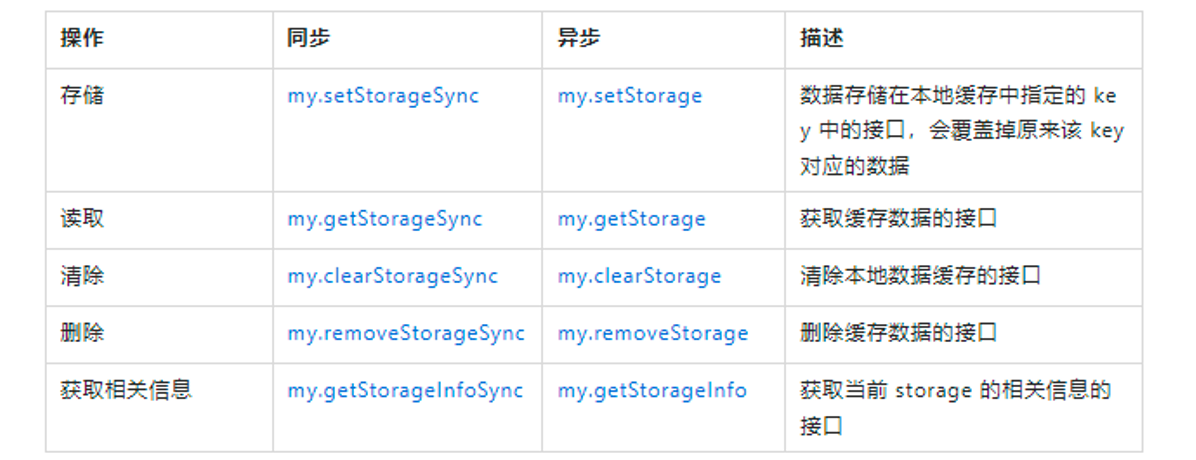Click the 获取相关信息 row label
Viewport: 1196px width, 460px height.
tap(126, 390)
